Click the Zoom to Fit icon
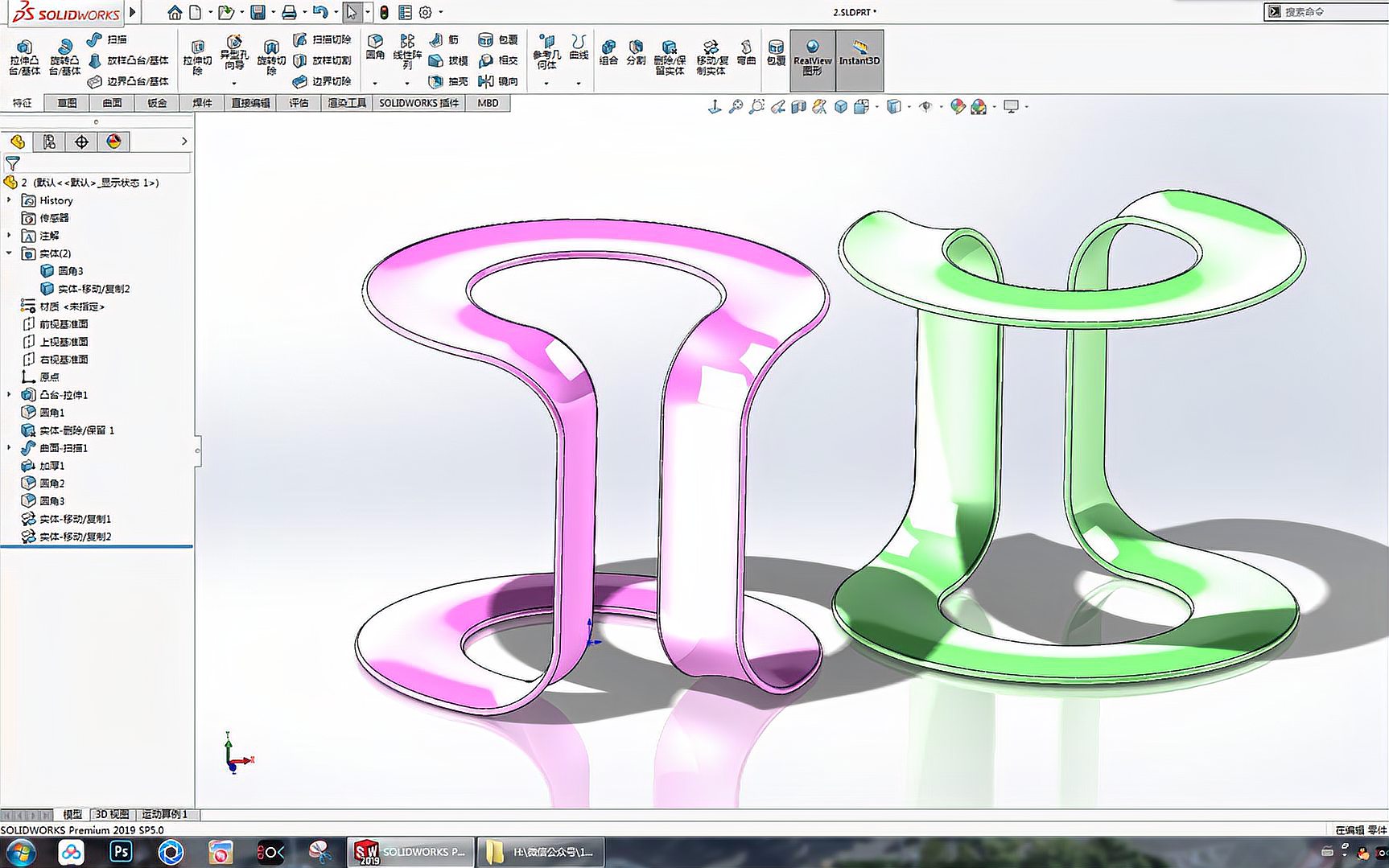 (734, 105)
